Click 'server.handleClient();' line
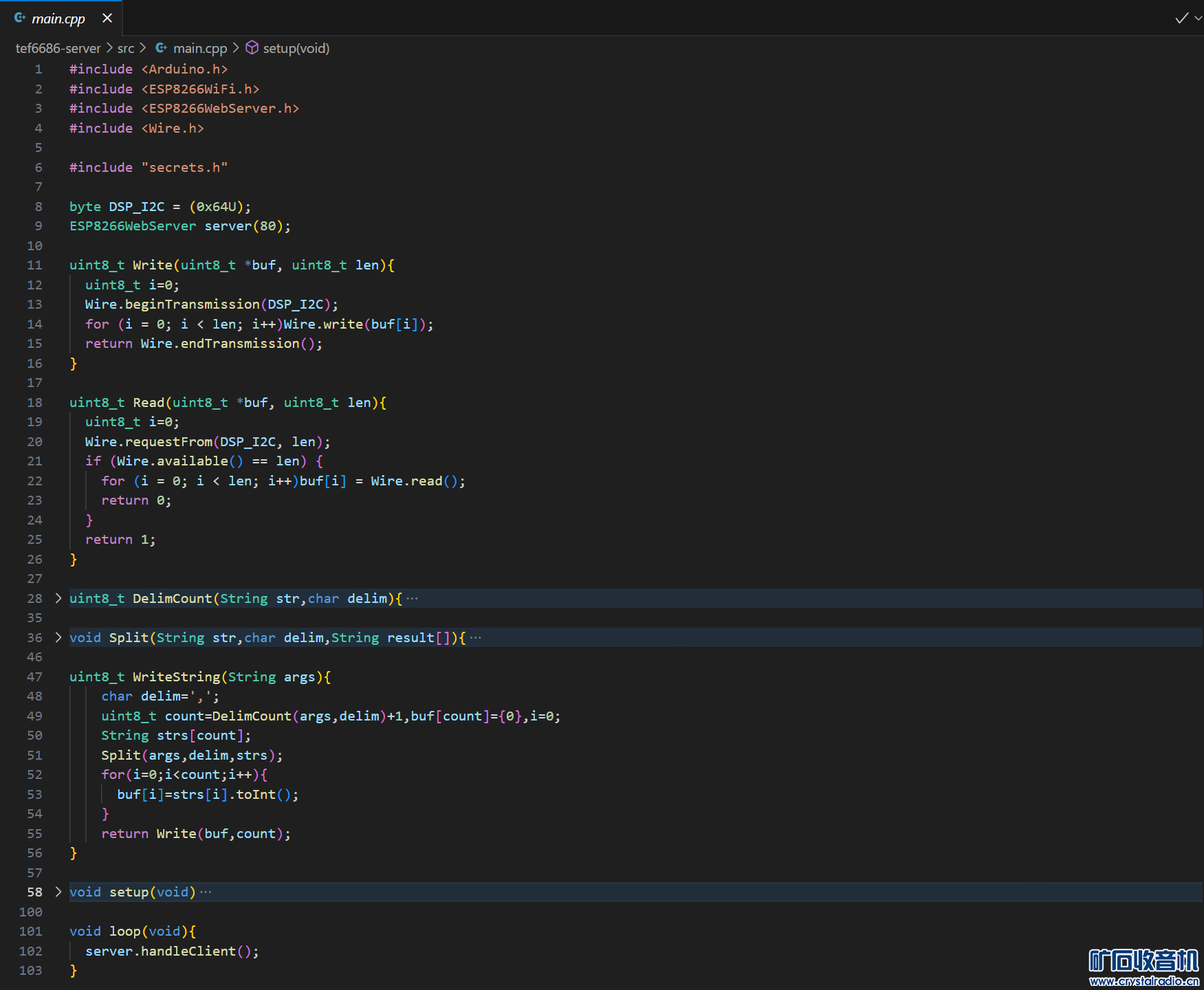The width and height of the screenshot is (1204, 990). (172, 951)
